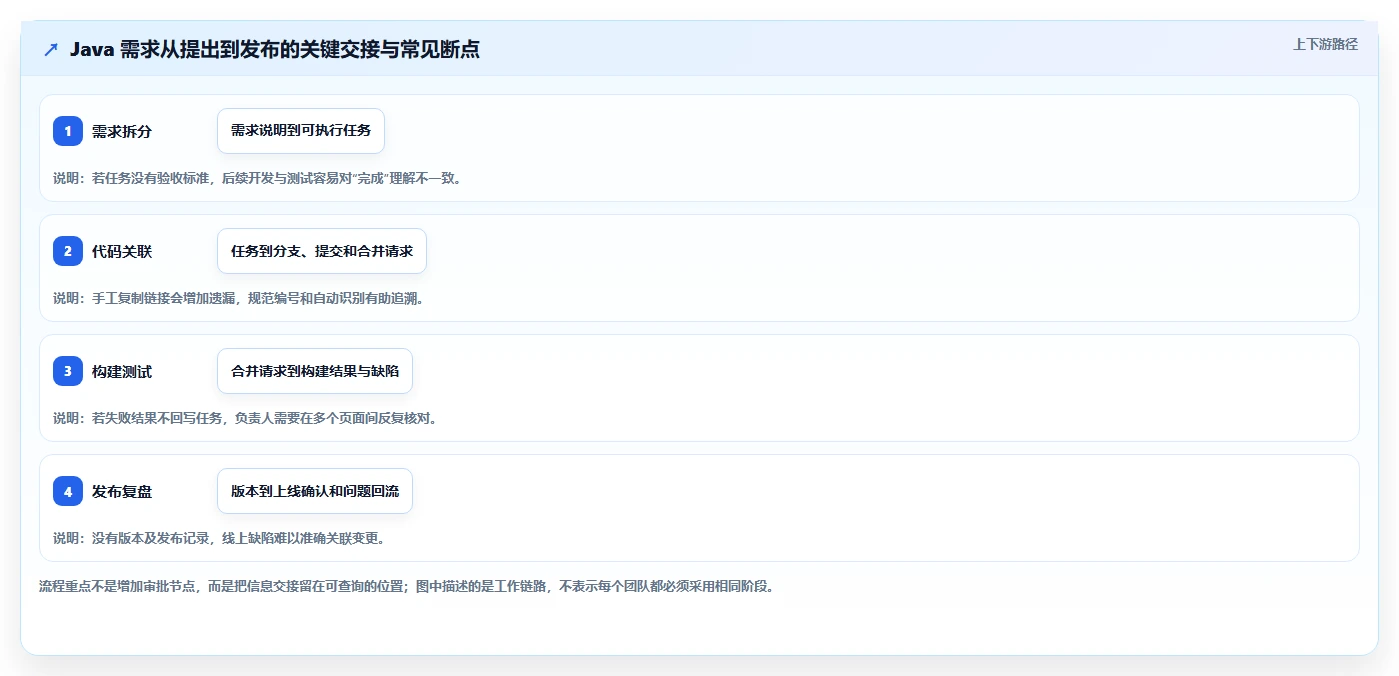The width and height of the screenshot is (1399, 676).
Task: Click the 发布复盘 step title
Action: [x=122, y=491]
